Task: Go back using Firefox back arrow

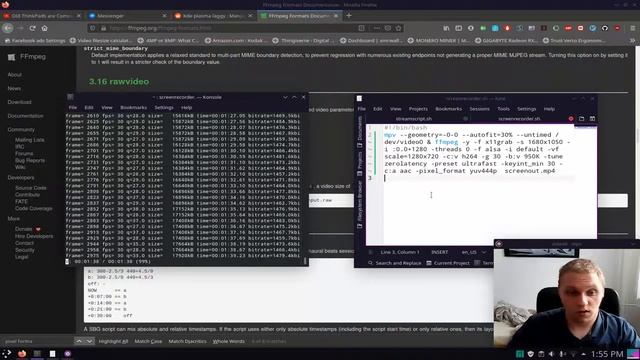Action: [8, 28]
